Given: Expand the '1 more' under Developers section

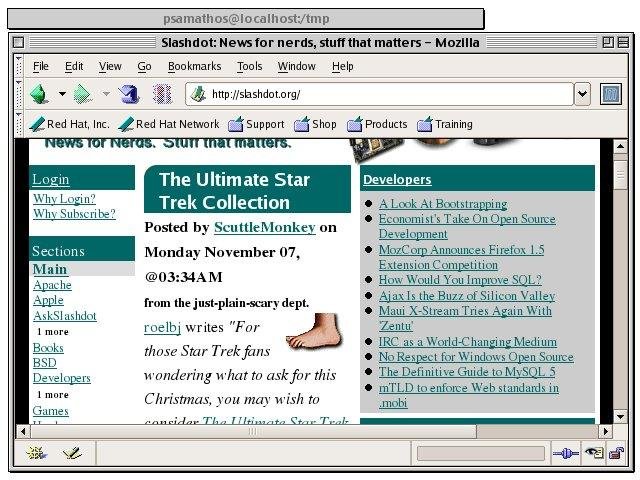Looking at the screenshot, I should click(x=53, y=395).
